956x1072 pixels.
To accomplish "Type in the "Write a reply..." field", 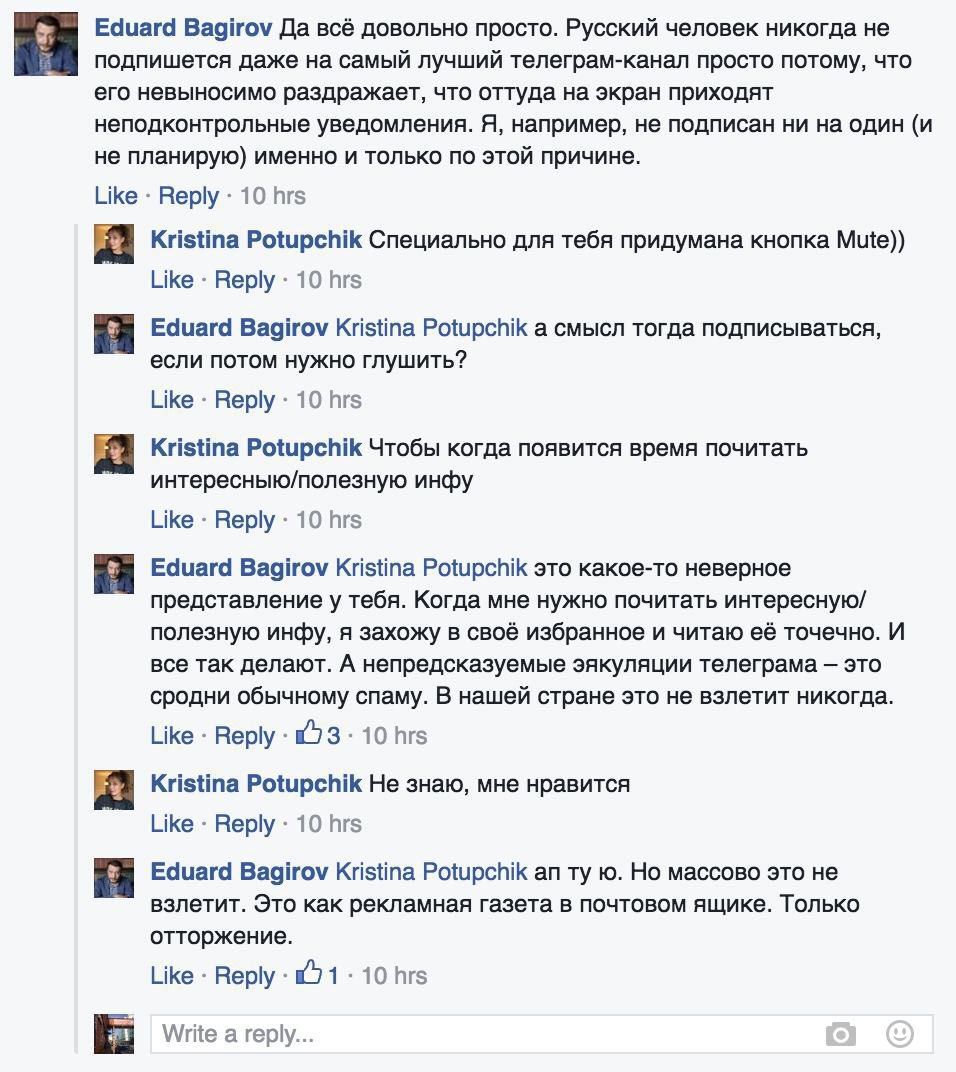I will (480, 1033).
